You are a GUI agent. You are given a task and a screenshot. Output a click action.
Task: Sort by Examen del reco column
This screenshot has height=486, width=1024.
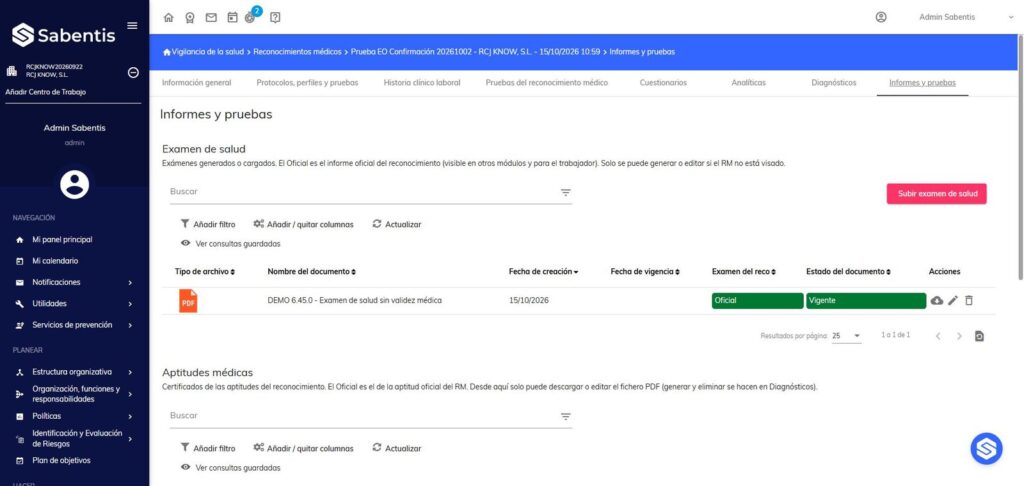click(744, 271)
